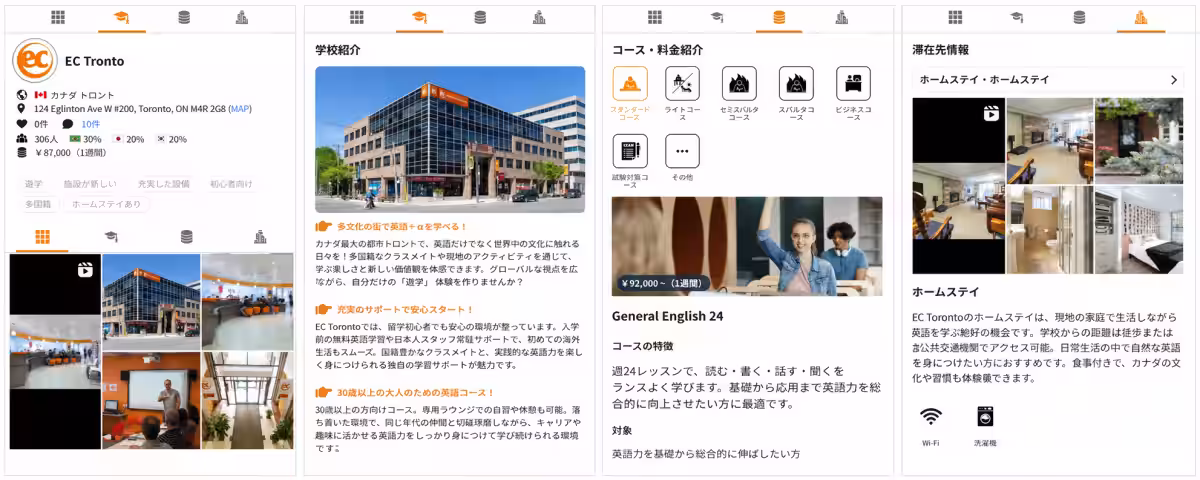1200x480 pixels.
Task: Click the map pin icon beside the address
Action: coord(22,108)
